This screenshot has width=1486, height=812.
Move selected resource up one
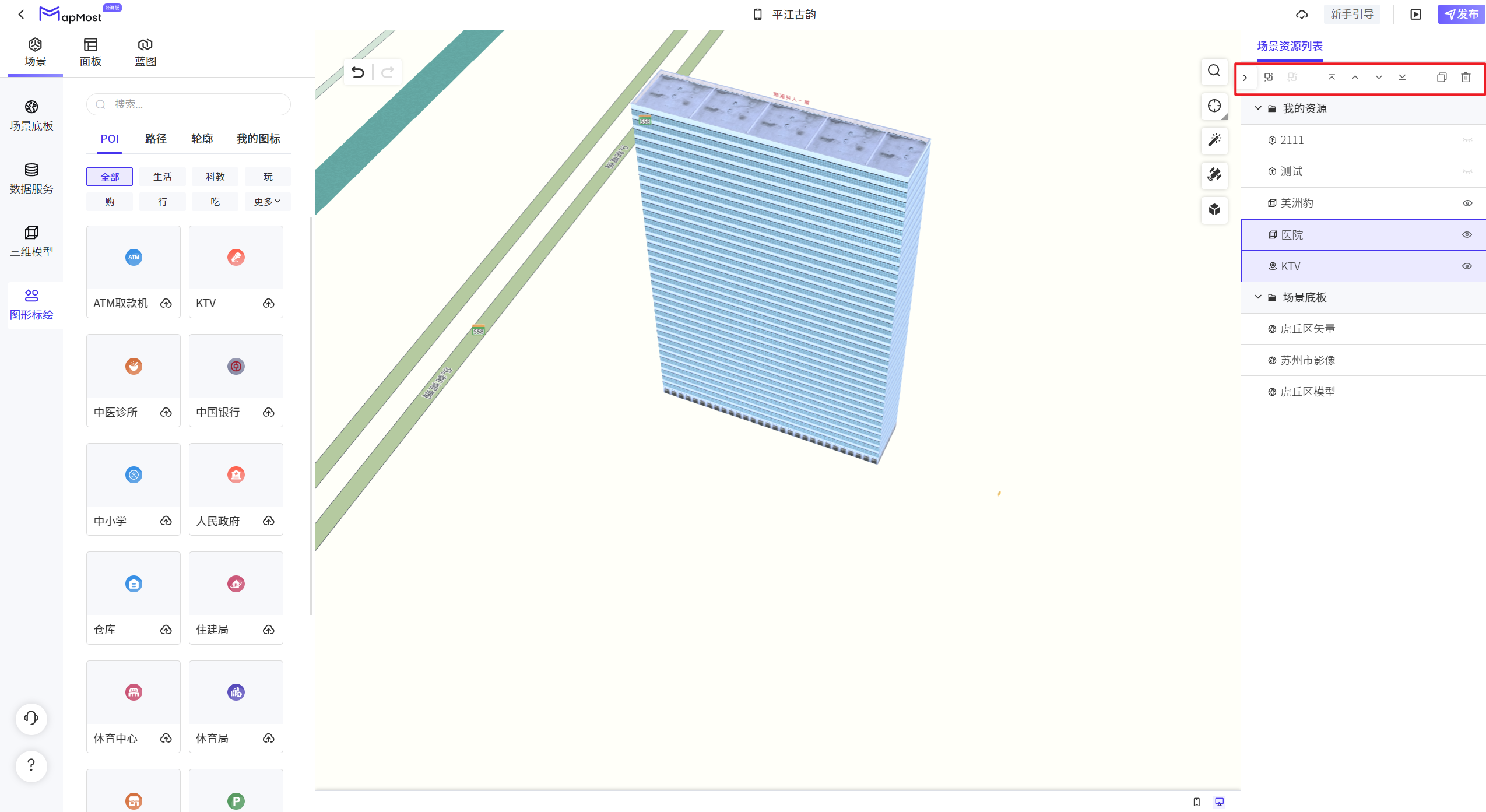[x=1355, y=77]
